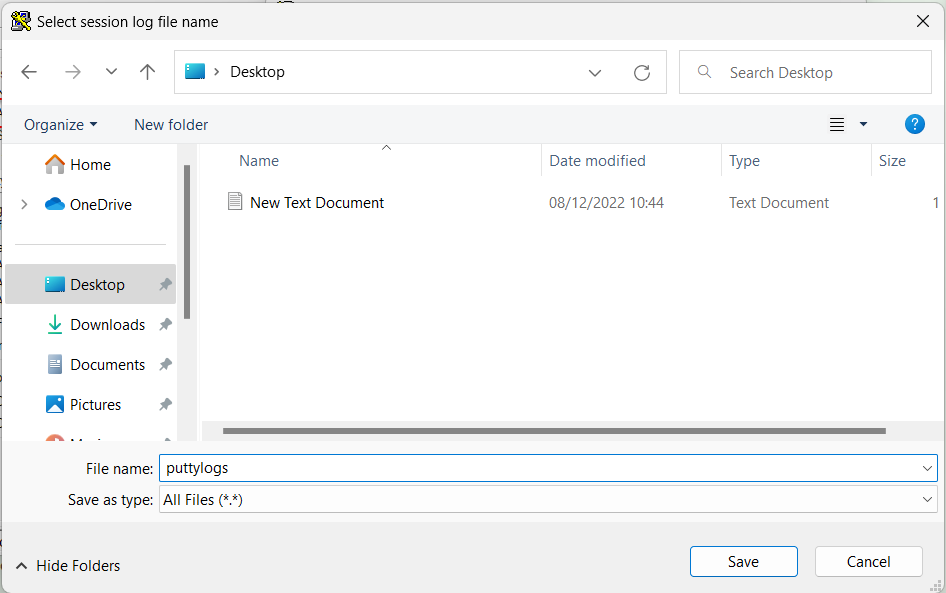Refresh the Desktop folder view

[x=642, y=72]
